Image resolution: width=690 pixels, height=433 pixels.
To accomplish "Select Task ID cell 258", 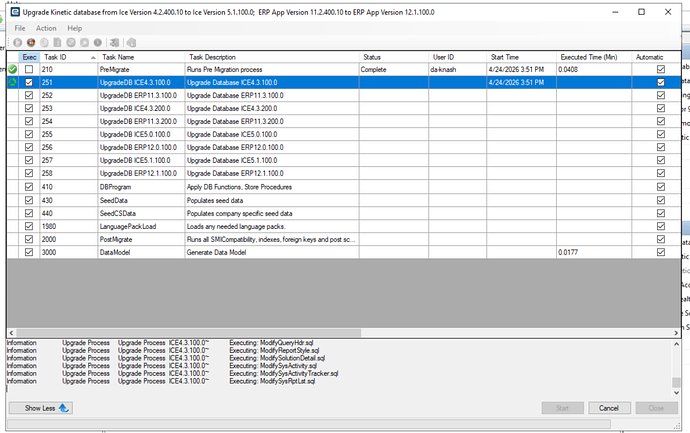I will (x=69, y=173).
